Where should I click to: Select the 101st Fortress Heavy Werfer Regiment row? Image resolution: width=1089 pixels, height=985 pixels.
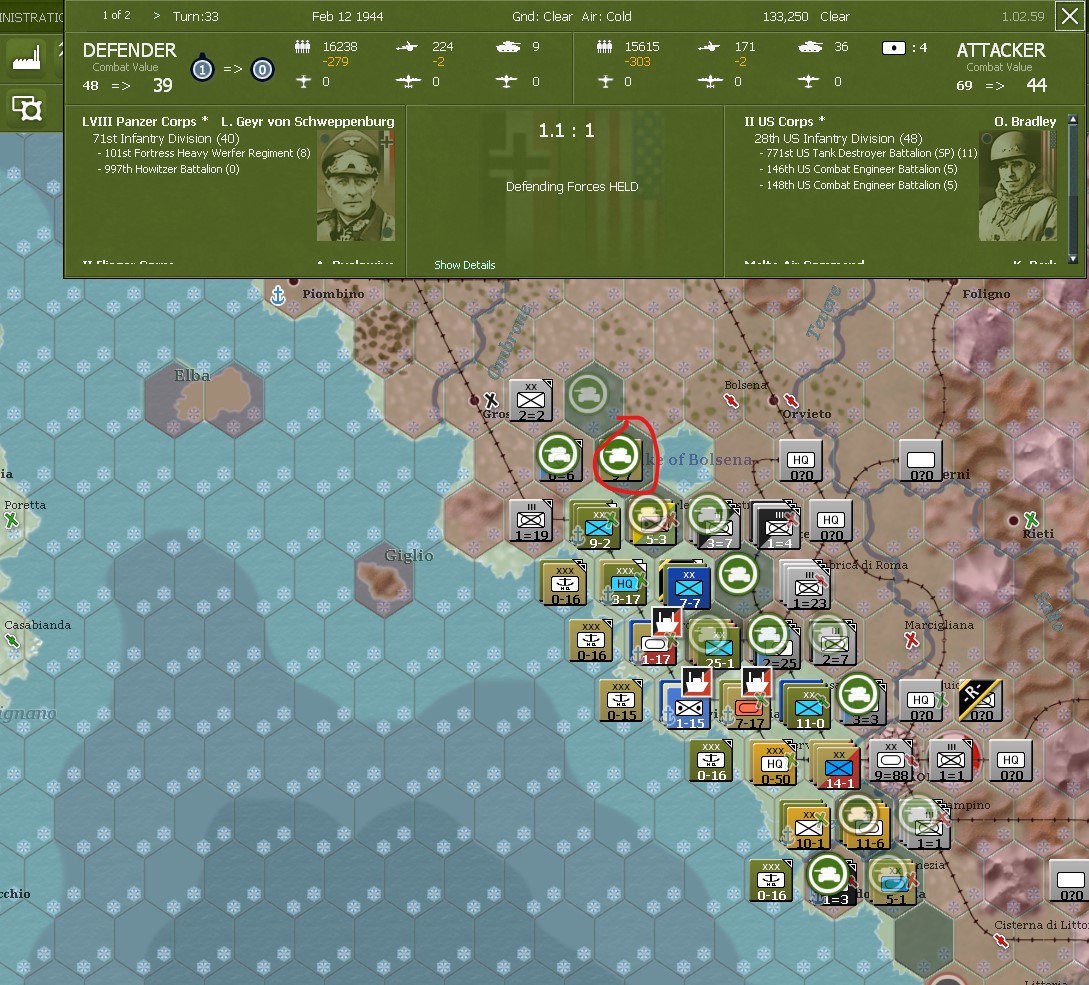[203, 153]
